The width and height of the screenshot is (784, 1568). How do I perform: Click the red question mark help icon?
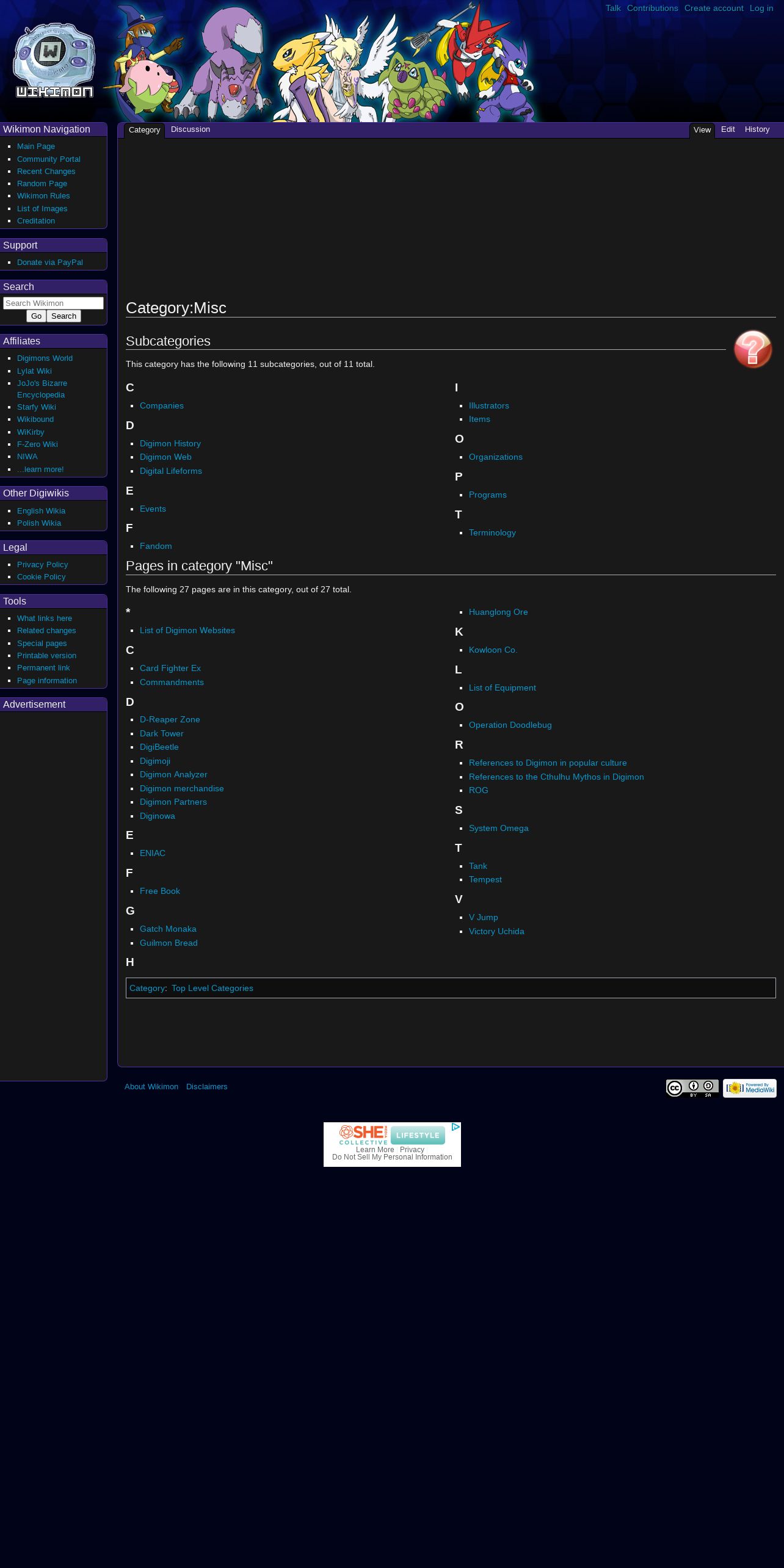coord(753,349)
